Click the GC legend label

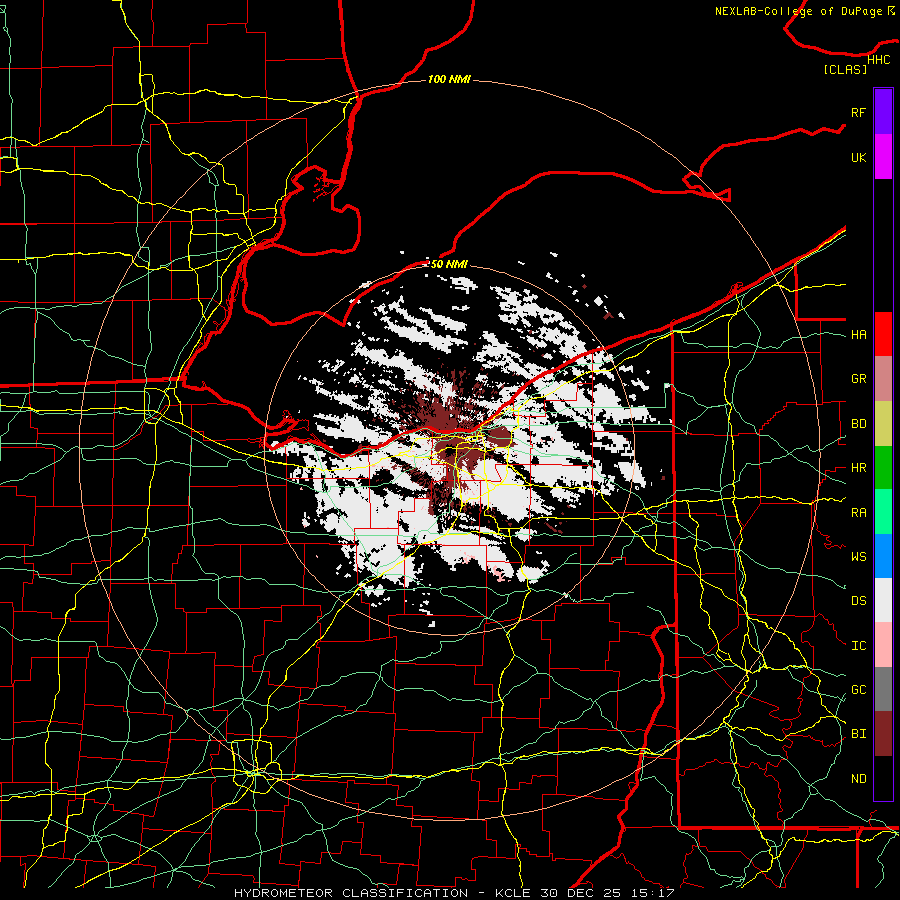[858, 690]
